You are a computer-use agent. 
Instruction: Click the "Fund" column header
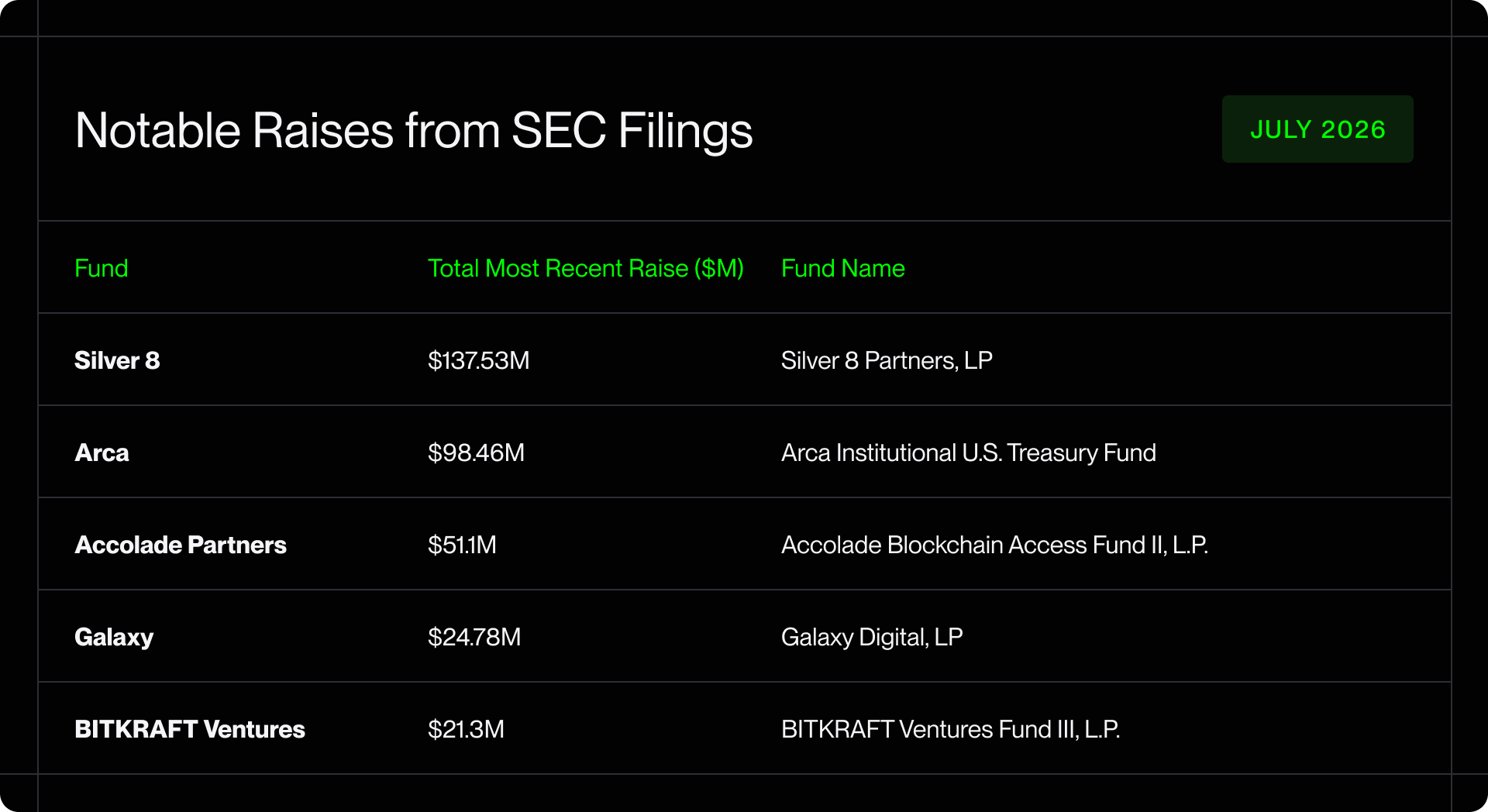click(x=102, y=268)
